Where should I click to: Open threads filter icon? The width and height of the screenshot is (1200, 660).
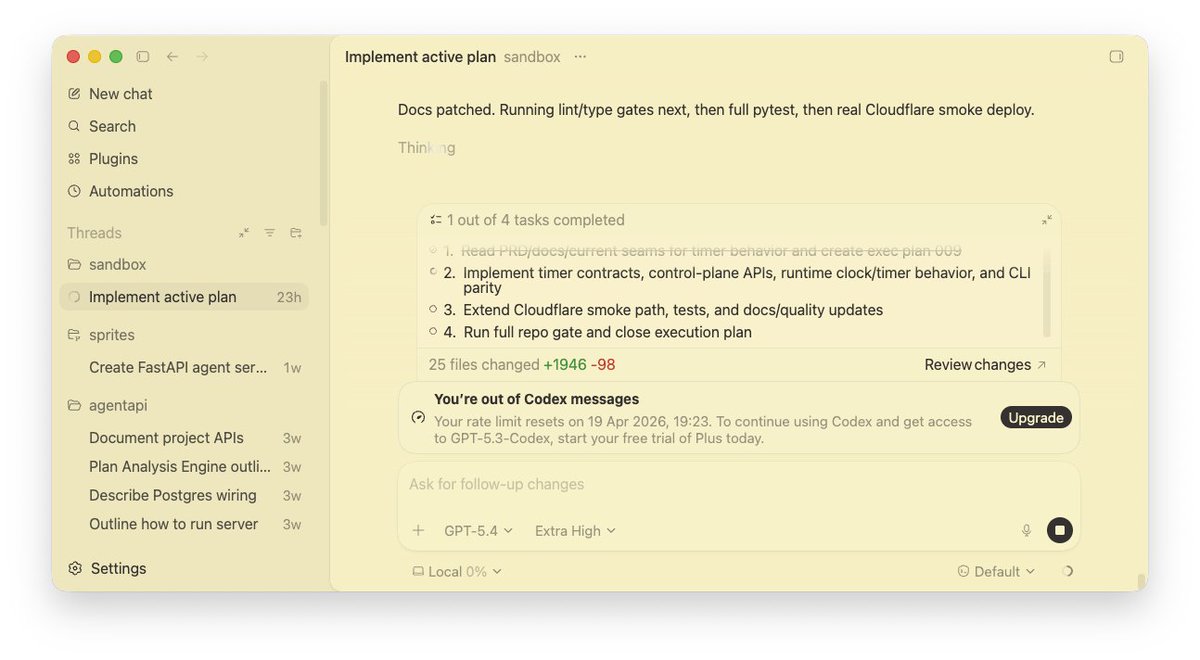[x=270, y=233]
